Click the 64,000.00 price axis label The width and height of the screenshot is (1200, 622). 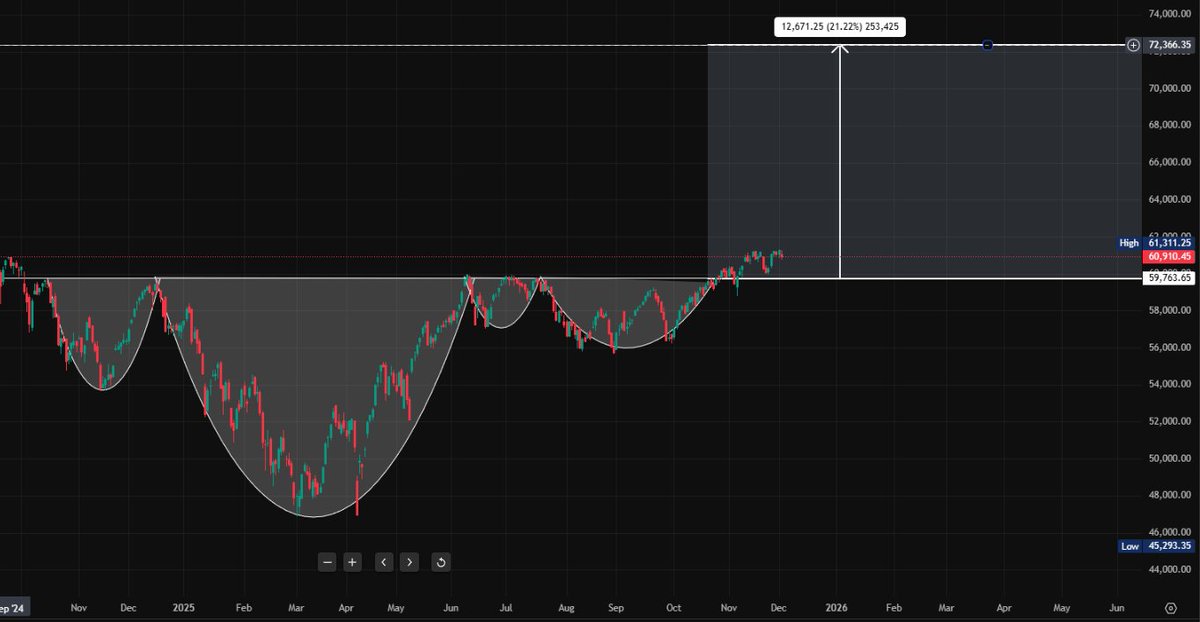tap(1170, 199)
